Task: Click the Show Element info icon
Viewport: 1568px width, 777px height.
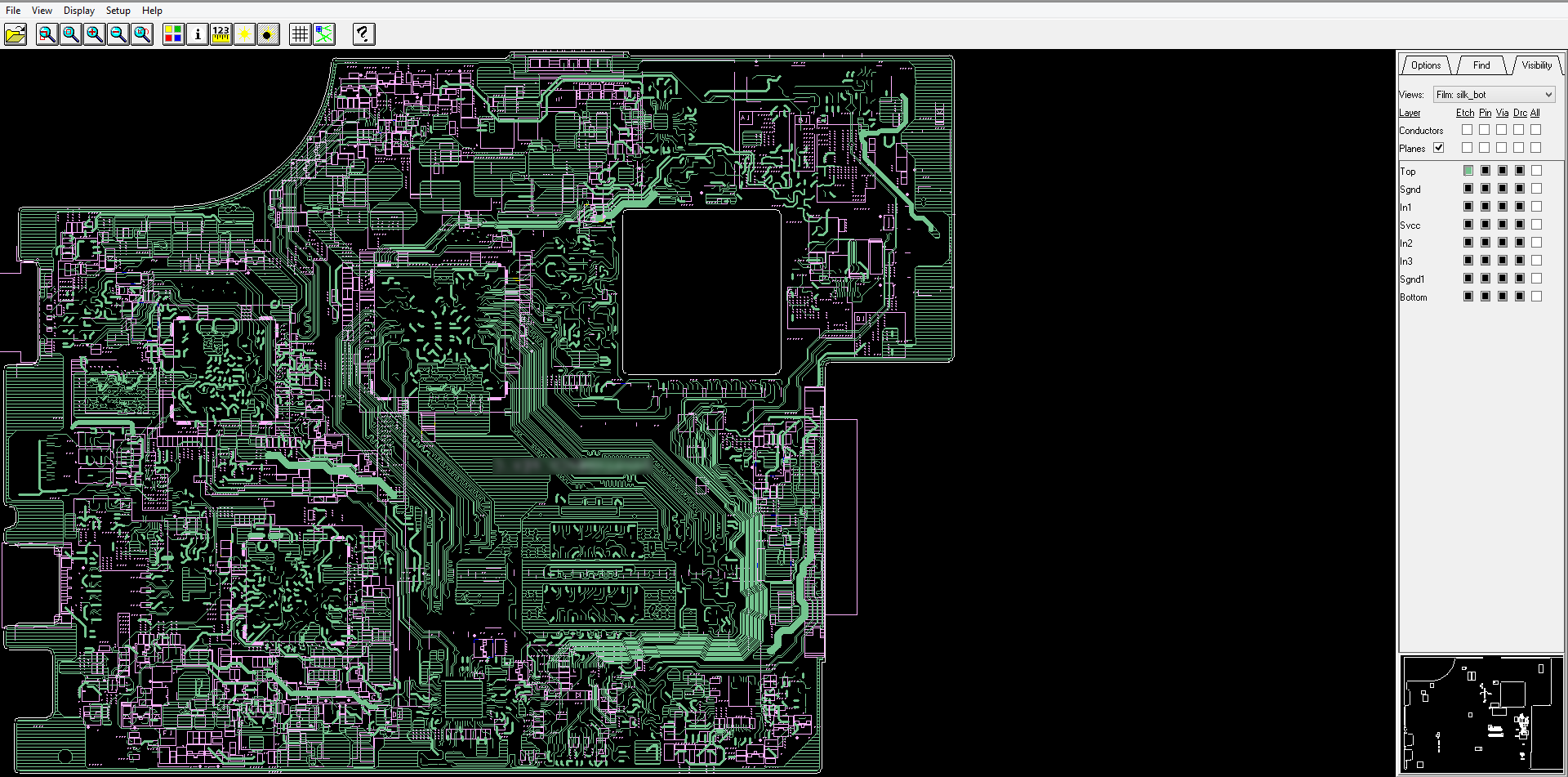Action: (197, 34)
